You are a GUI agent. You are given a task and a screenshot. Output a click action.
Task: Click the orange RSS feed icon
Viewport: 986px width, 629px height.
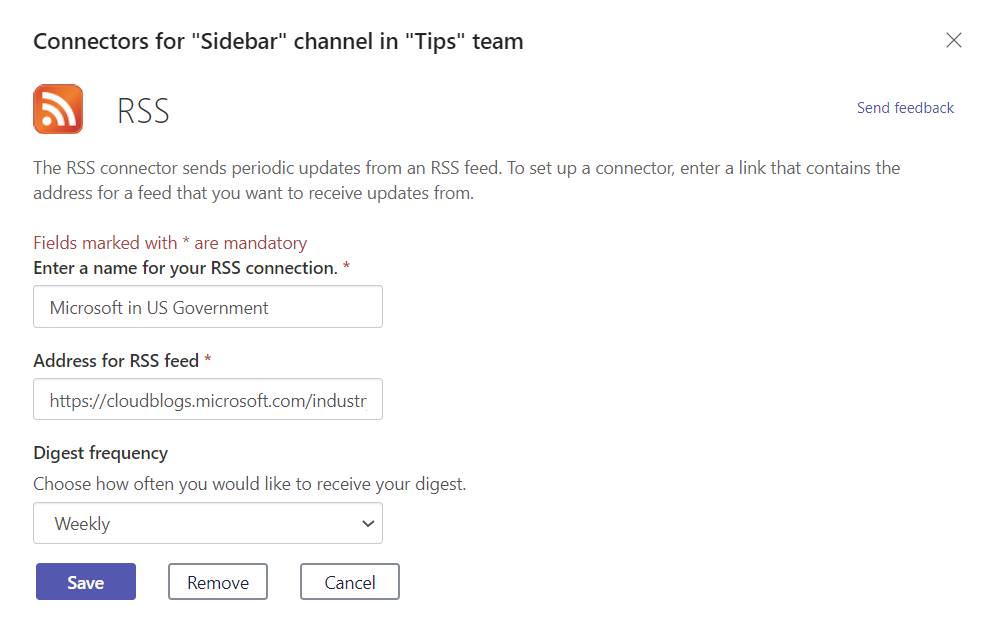click(x=58, y=109)
